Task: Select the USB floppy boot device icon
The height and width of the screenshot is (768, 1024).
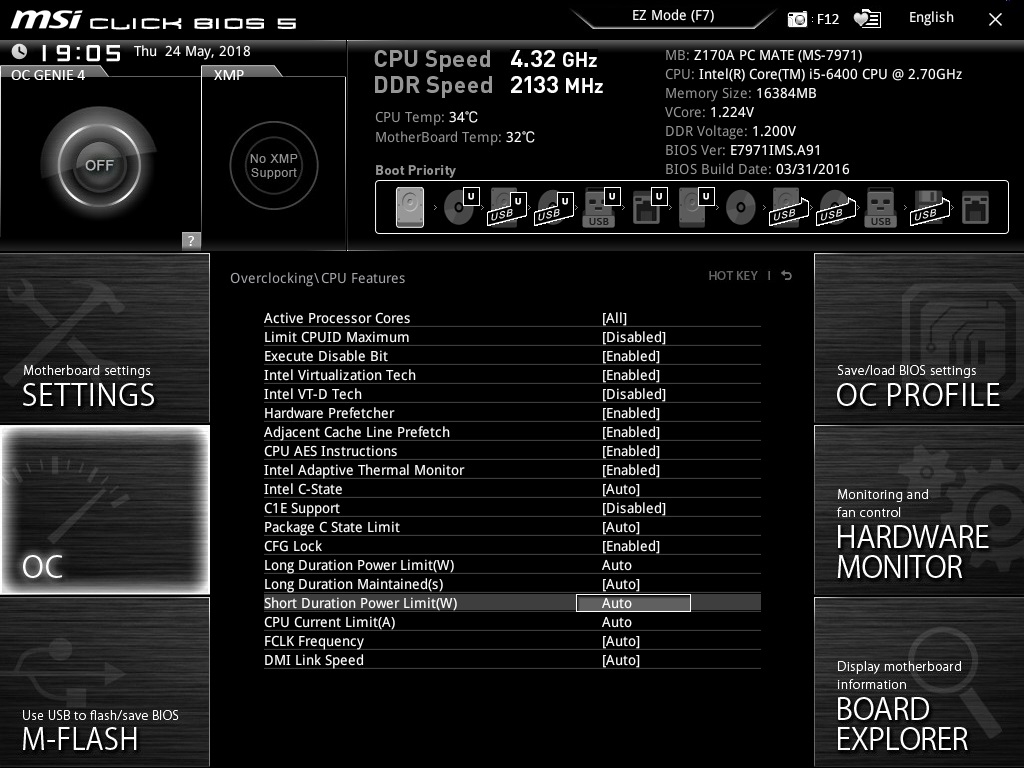Action: point(930,208)
